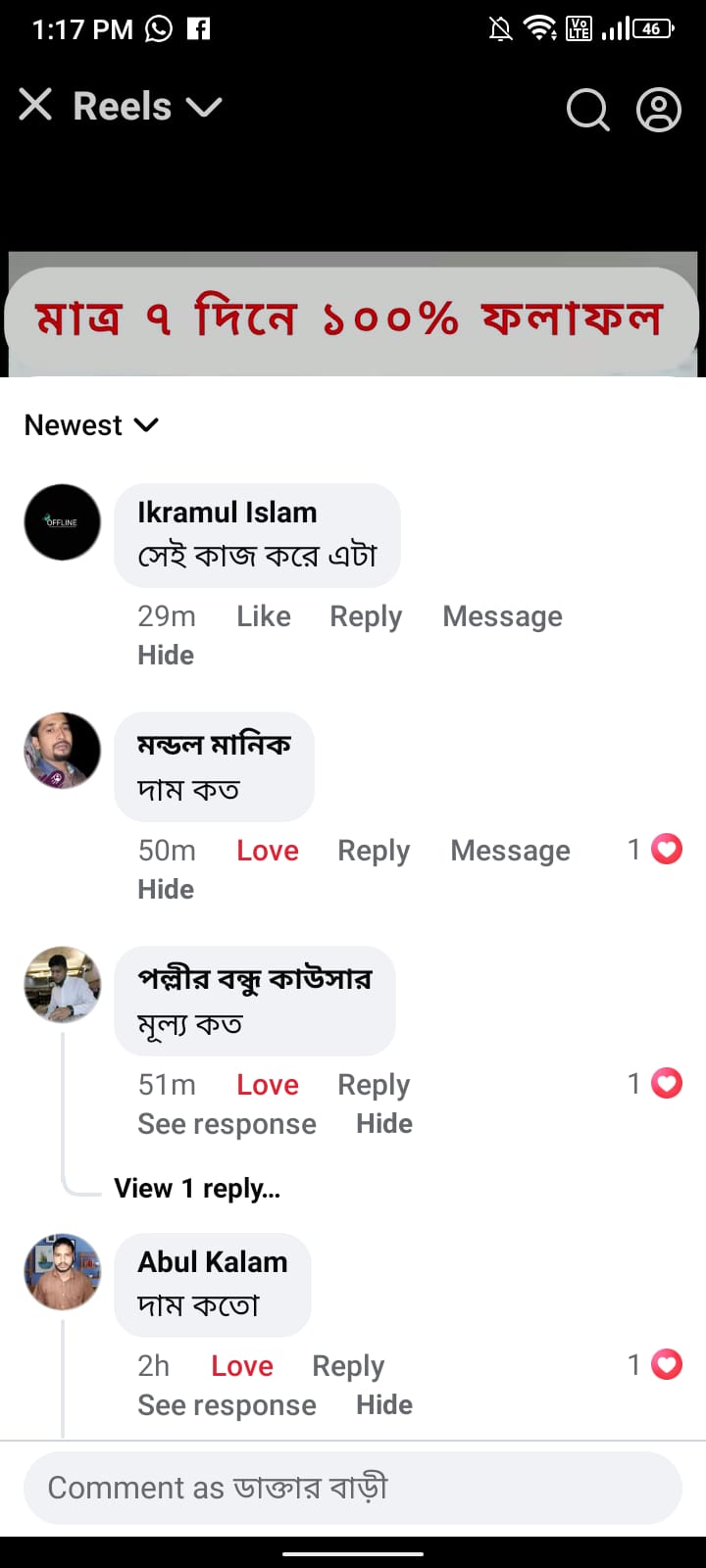Open WhatsApp notification in status bar
706x1568 pixels.
click(159, 29)
